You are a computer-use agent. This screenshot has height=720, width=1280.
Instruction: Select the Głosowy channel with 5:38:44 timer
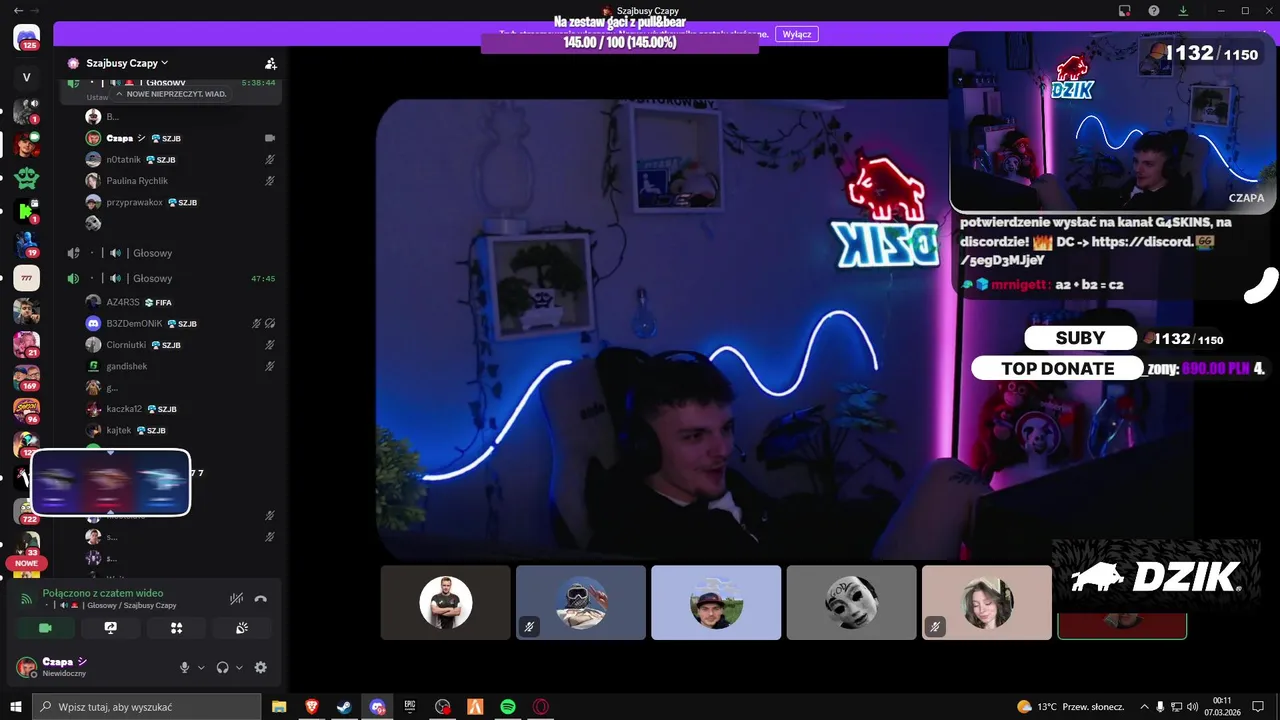pyautogui.click(x=170, y=82)
